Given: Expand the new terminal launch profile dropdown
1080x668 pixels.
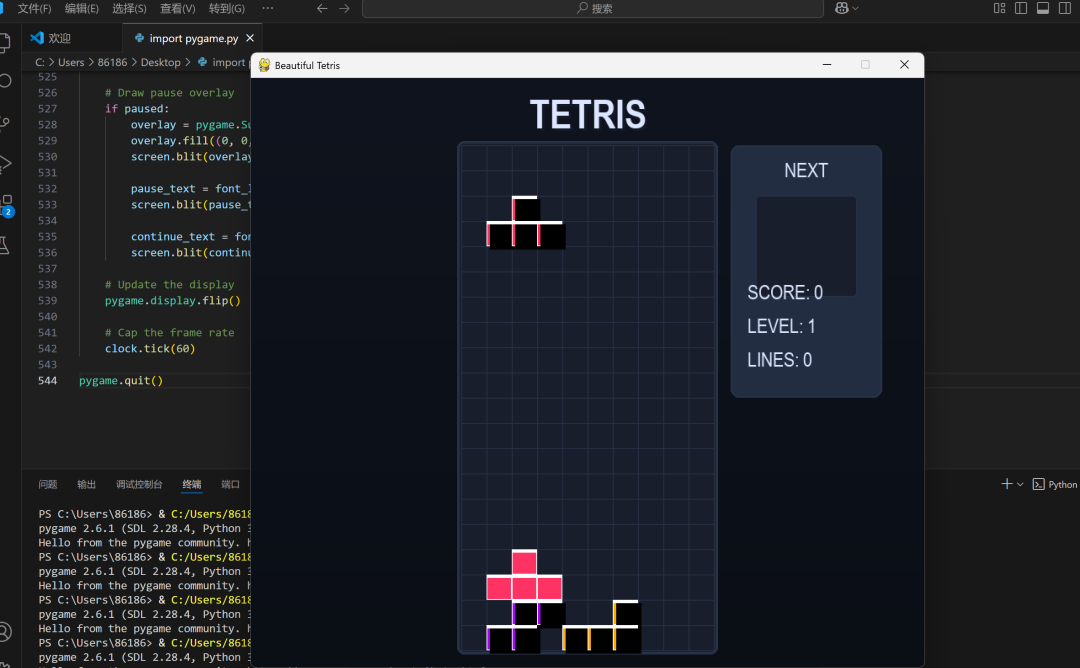Looking at the screenshot, I should (1020, 484).
